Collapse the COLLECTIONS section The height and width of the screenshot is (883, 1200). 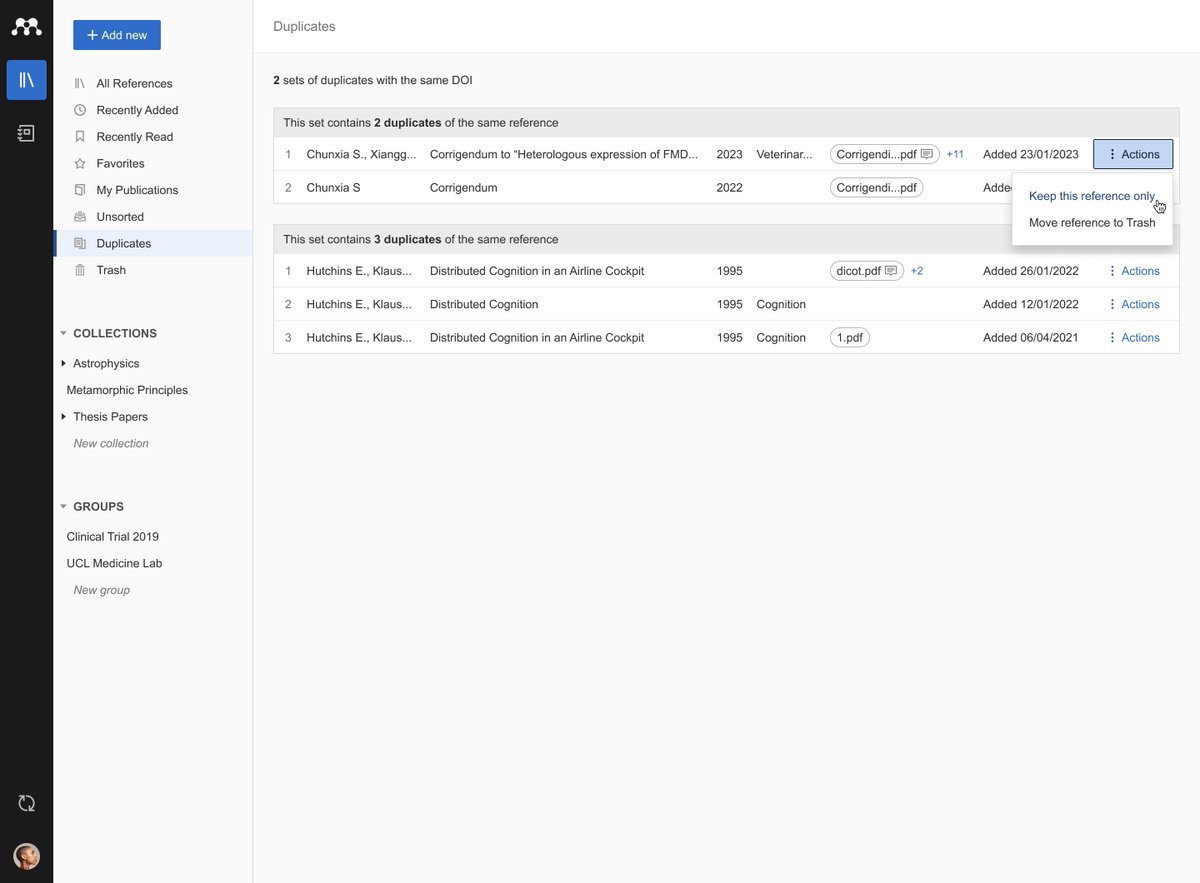pyautogui.click(x=63, y=333)
